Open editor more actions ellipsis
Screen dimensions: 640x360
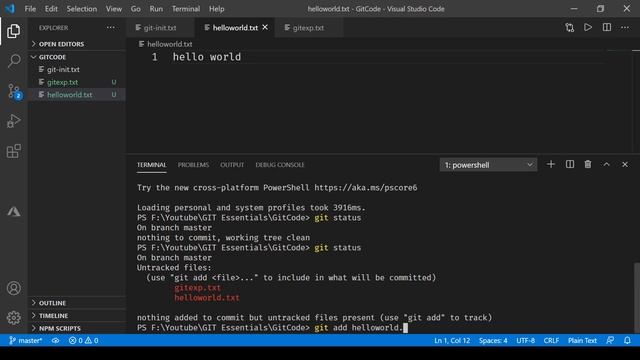pyautogui.click(x=625, y=27)
